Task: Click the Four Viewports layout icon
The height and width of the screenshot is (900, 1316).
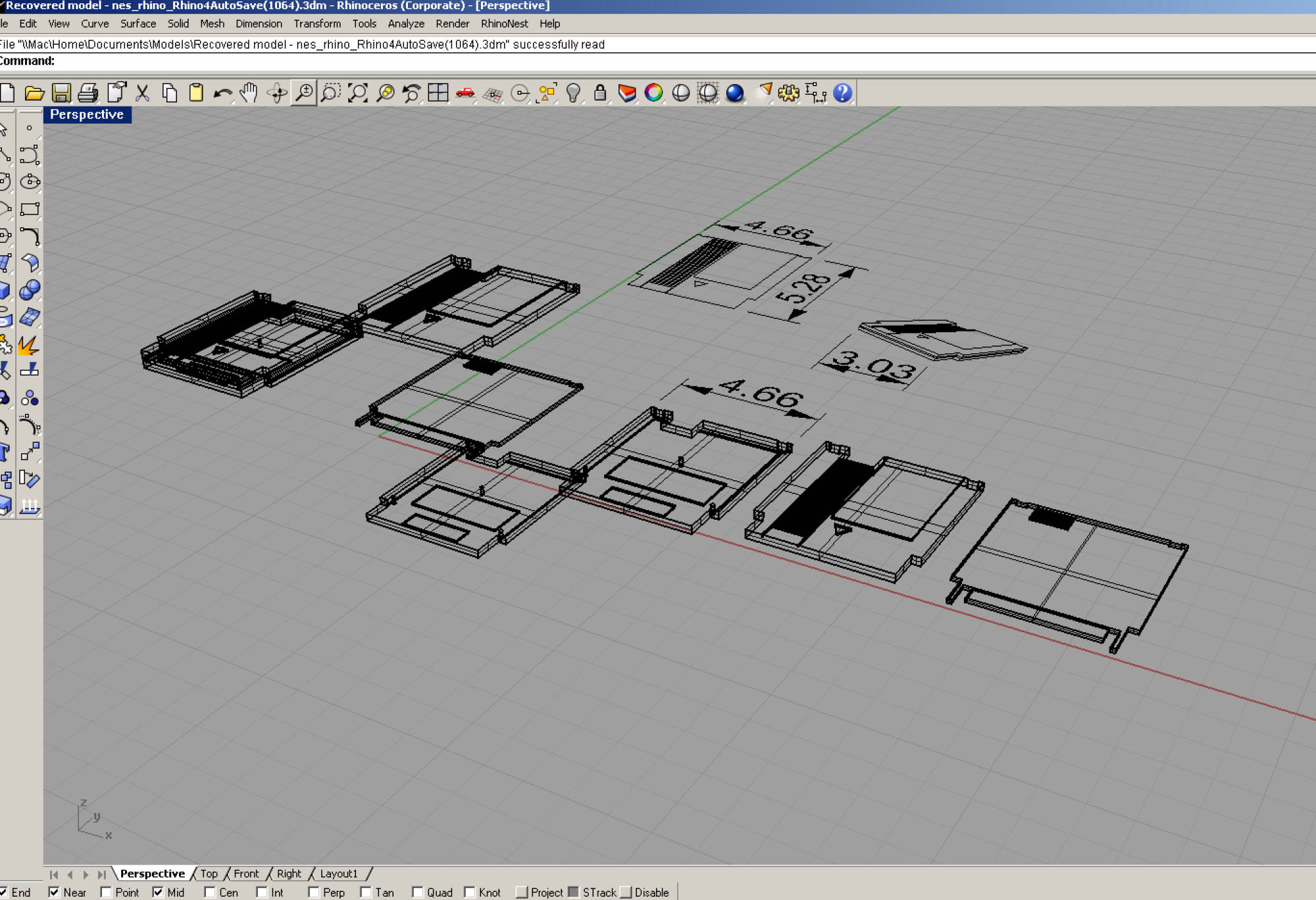Action: point(438,93)
